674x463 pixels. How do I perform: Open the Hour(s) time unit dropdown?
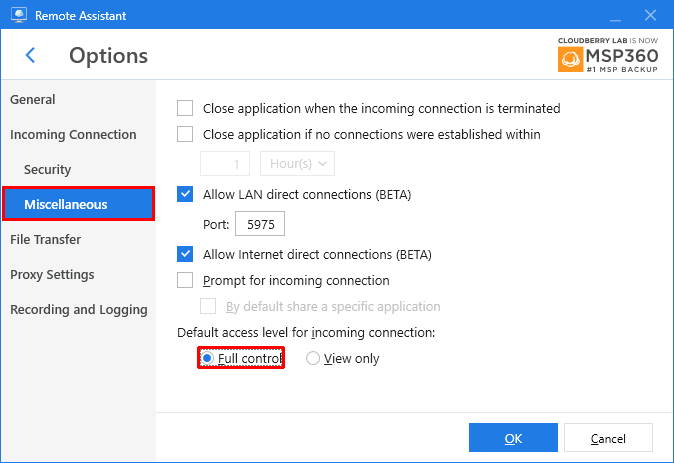coord(297,163)
